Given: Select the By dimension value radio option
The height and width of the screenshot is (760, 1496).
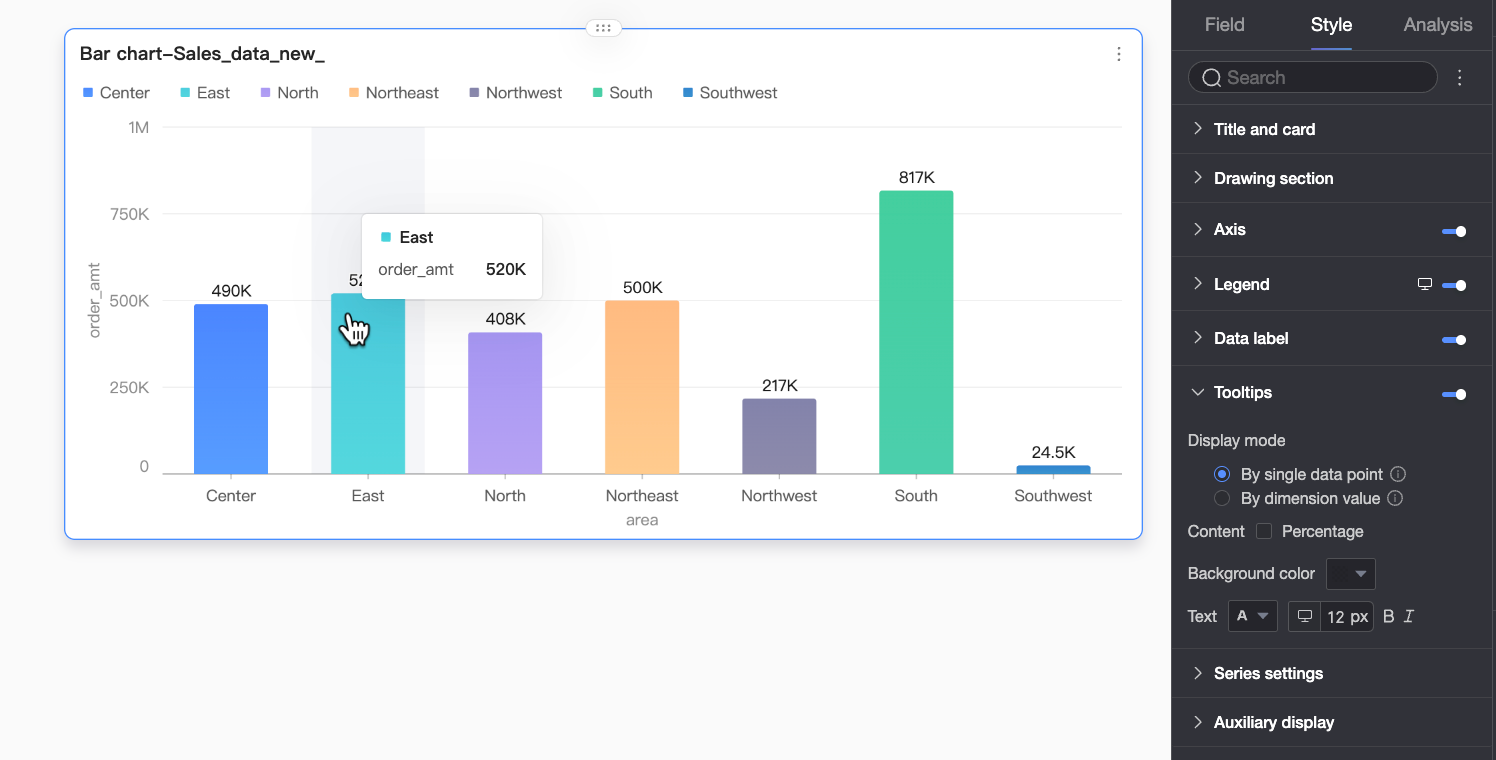Looking at the screenshot, I should coord(1221,498).
